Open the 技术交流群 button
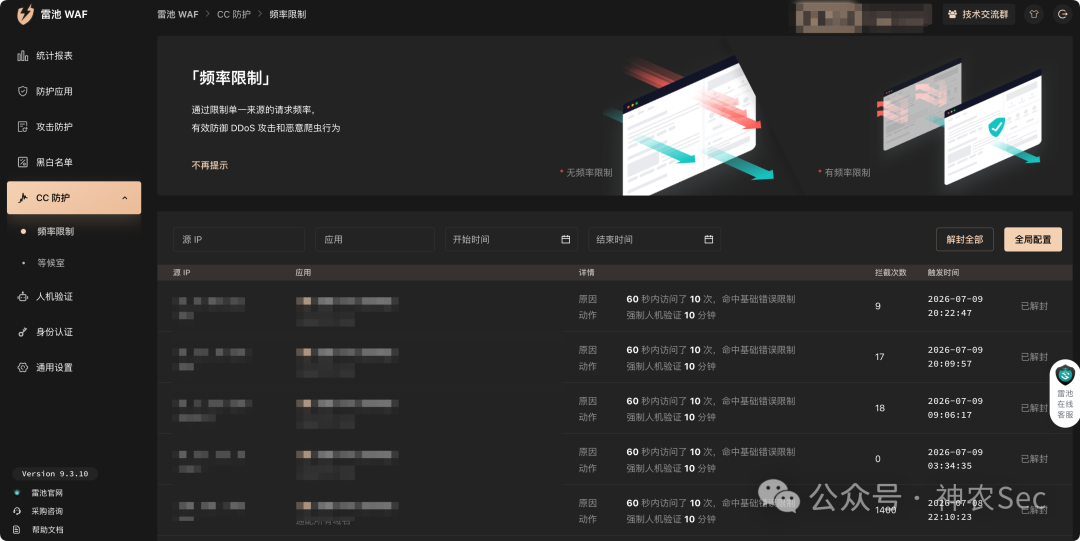The width and height of the screenshot is (1080, 541). 979,14
